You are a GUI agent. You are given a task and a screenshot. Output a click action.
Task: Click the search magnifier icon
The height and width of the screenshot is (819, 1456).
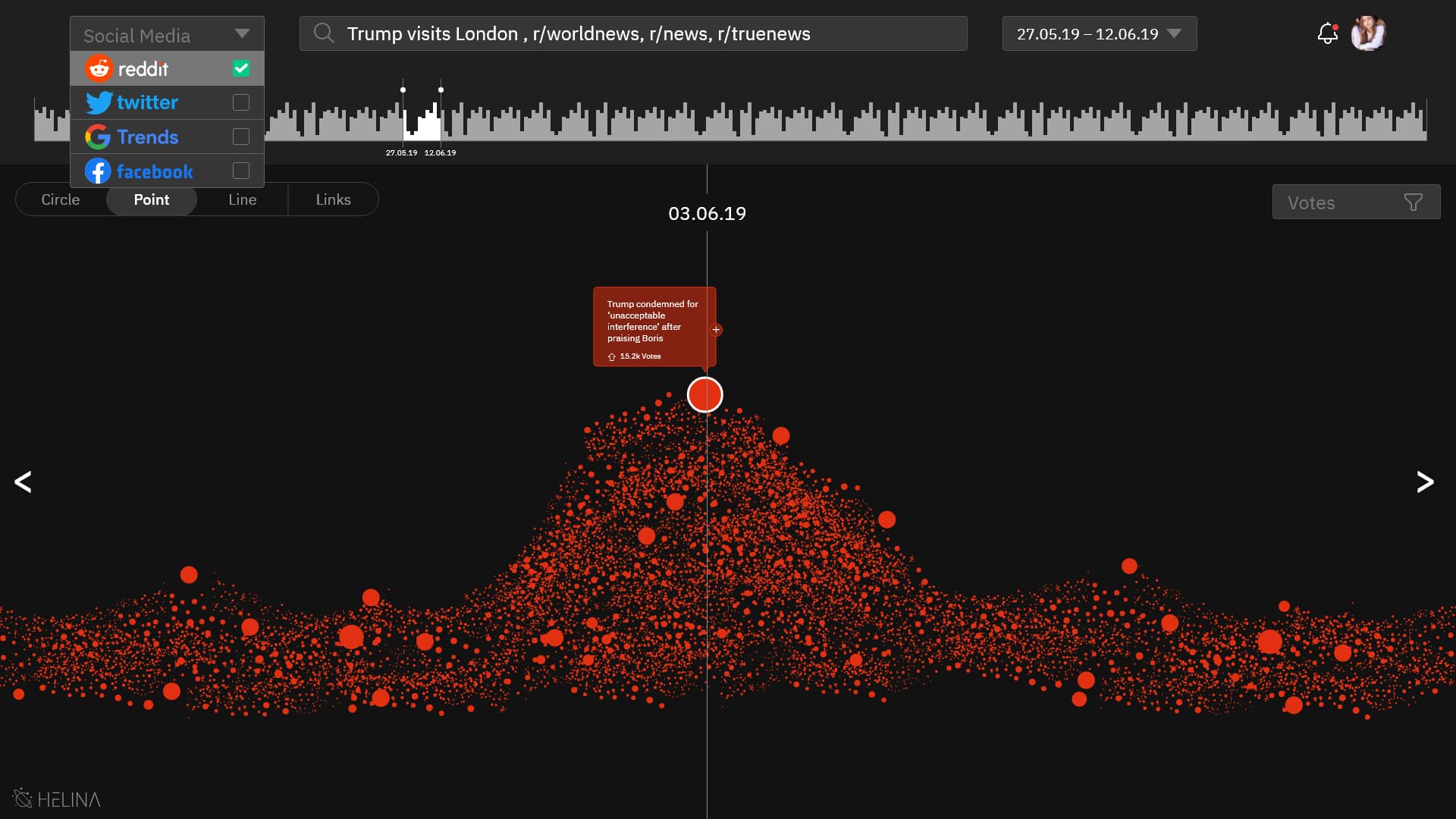324,33
